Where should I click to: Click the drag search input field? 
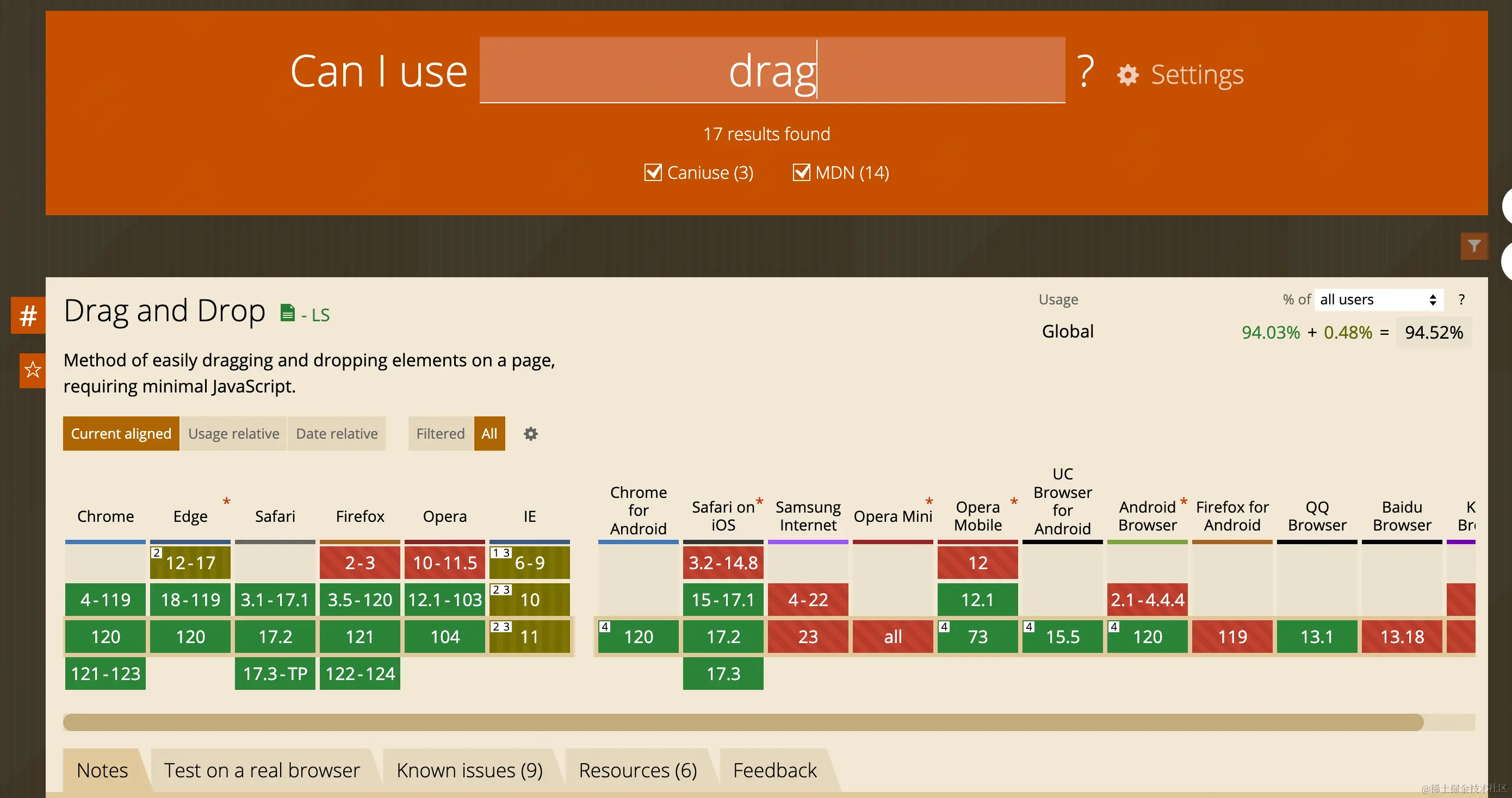tap(772, 71)
